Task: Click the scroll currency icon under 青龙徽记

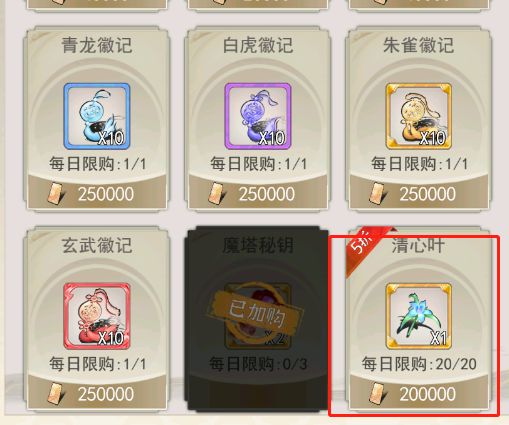Action: [55, 193]
